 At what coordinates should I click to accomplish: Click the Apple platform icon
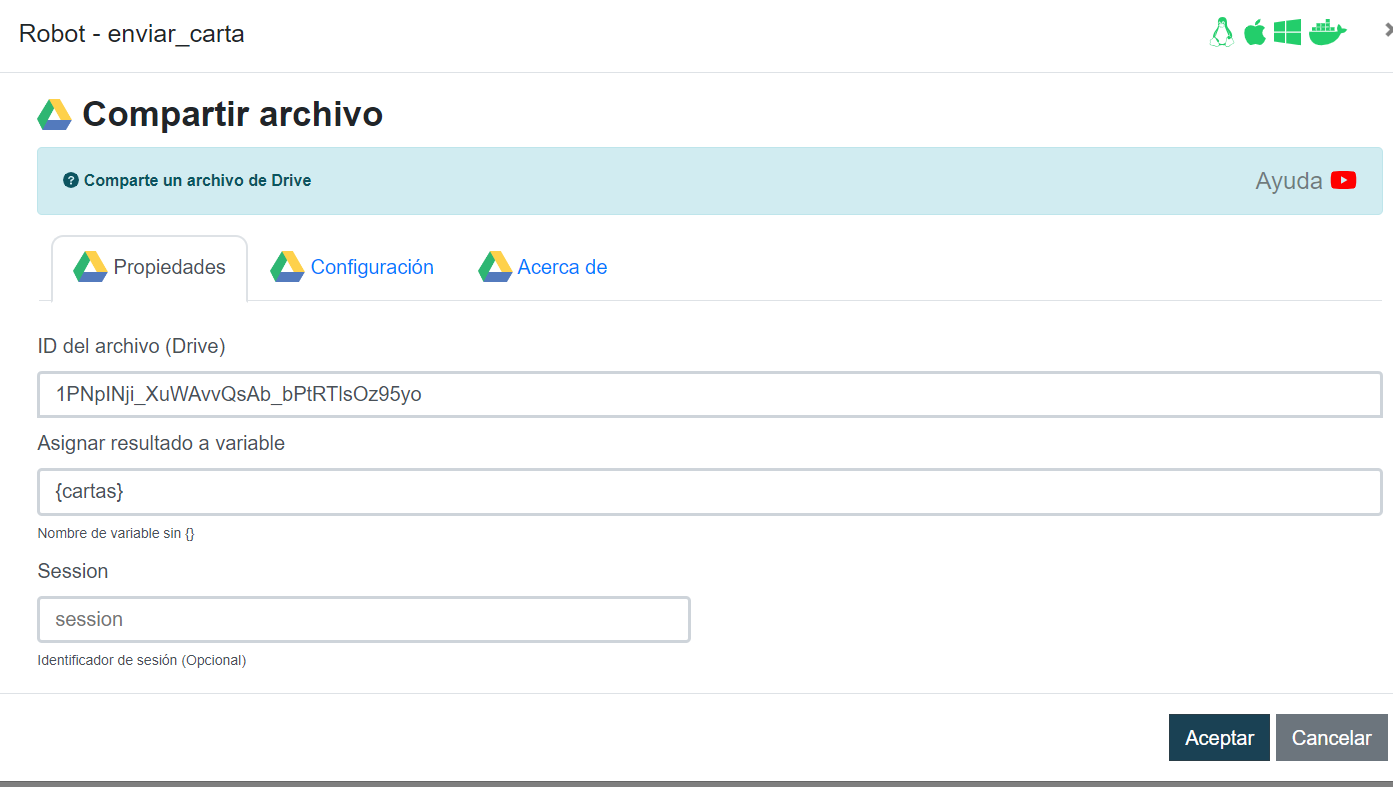click(x=1254, y=33)
